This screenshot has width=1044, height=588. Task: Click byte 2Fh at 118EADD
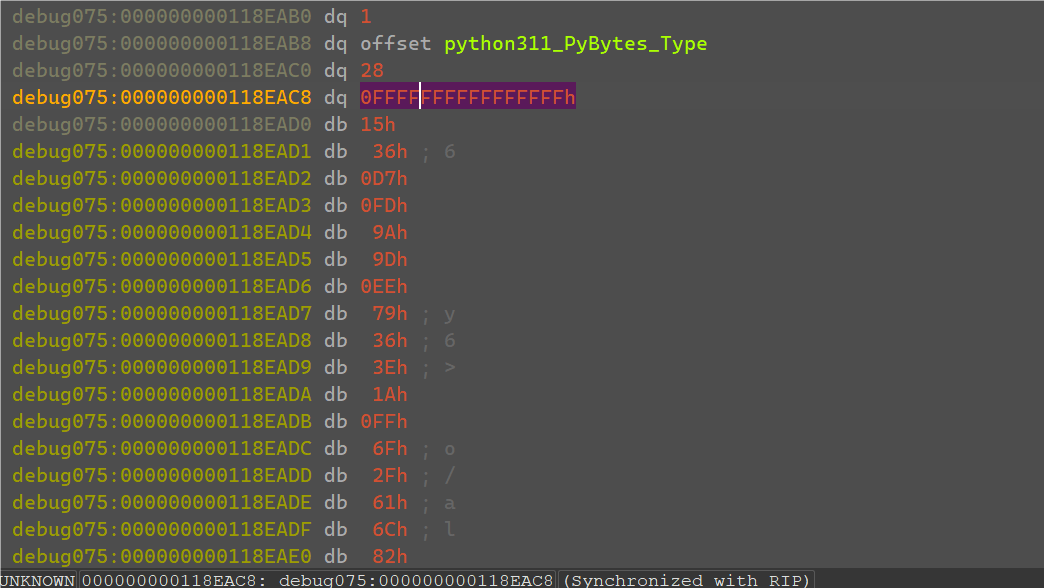[x=390, y=475]
